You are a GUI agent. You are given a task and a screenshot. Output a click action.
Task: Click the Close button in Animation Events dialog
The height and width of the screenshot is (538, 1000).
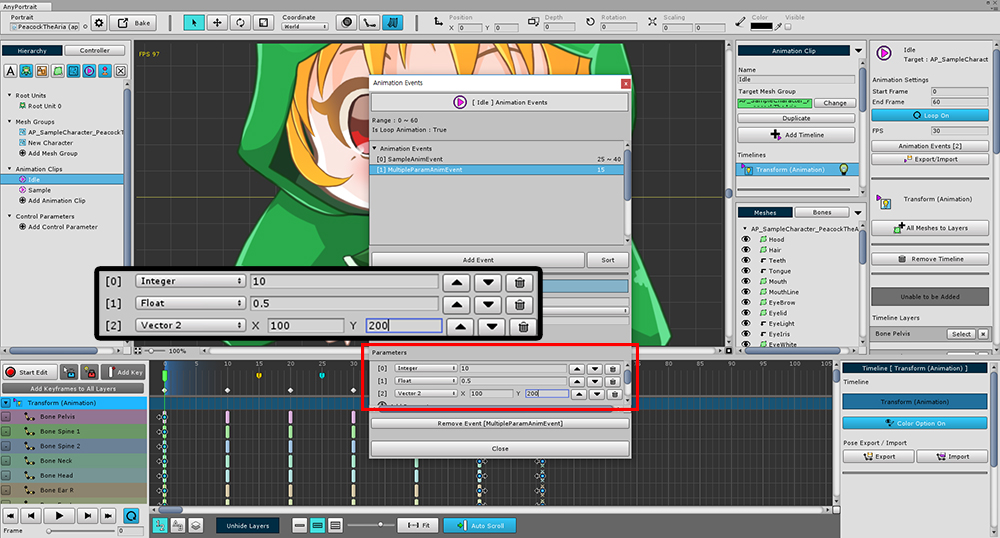[x=500, y=449]
